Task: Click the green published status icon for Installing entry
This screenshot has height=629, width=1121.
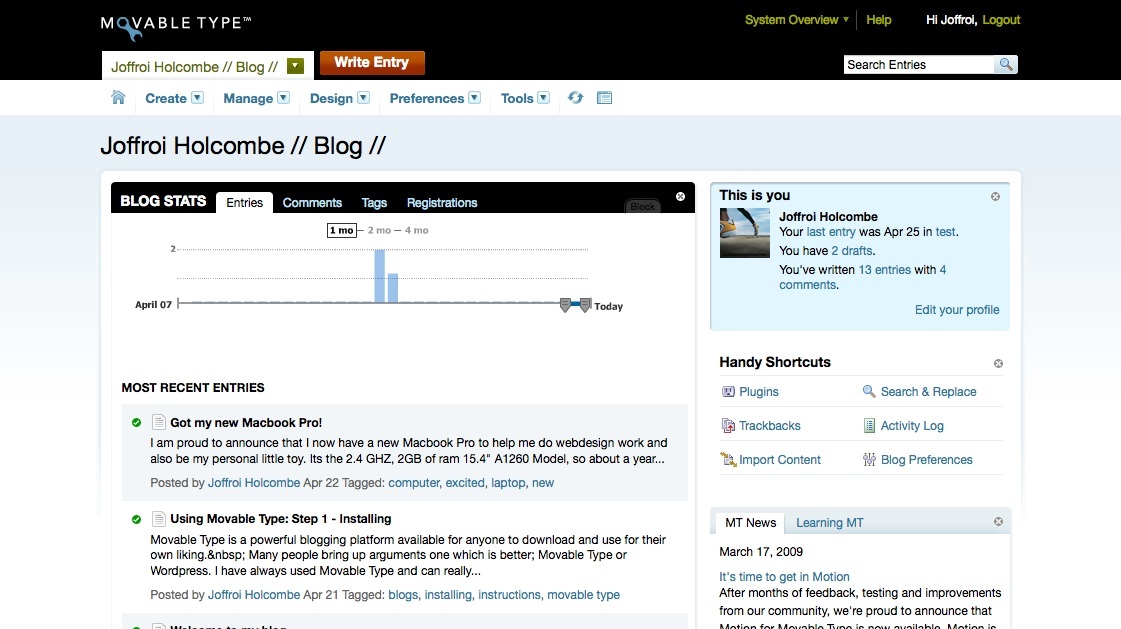Action: coord(137,519)
